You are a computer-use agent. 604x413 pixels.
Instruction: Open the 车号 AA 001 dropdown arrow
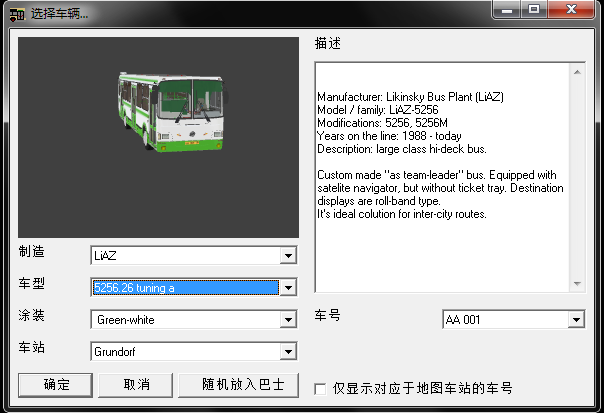(576, 319)
